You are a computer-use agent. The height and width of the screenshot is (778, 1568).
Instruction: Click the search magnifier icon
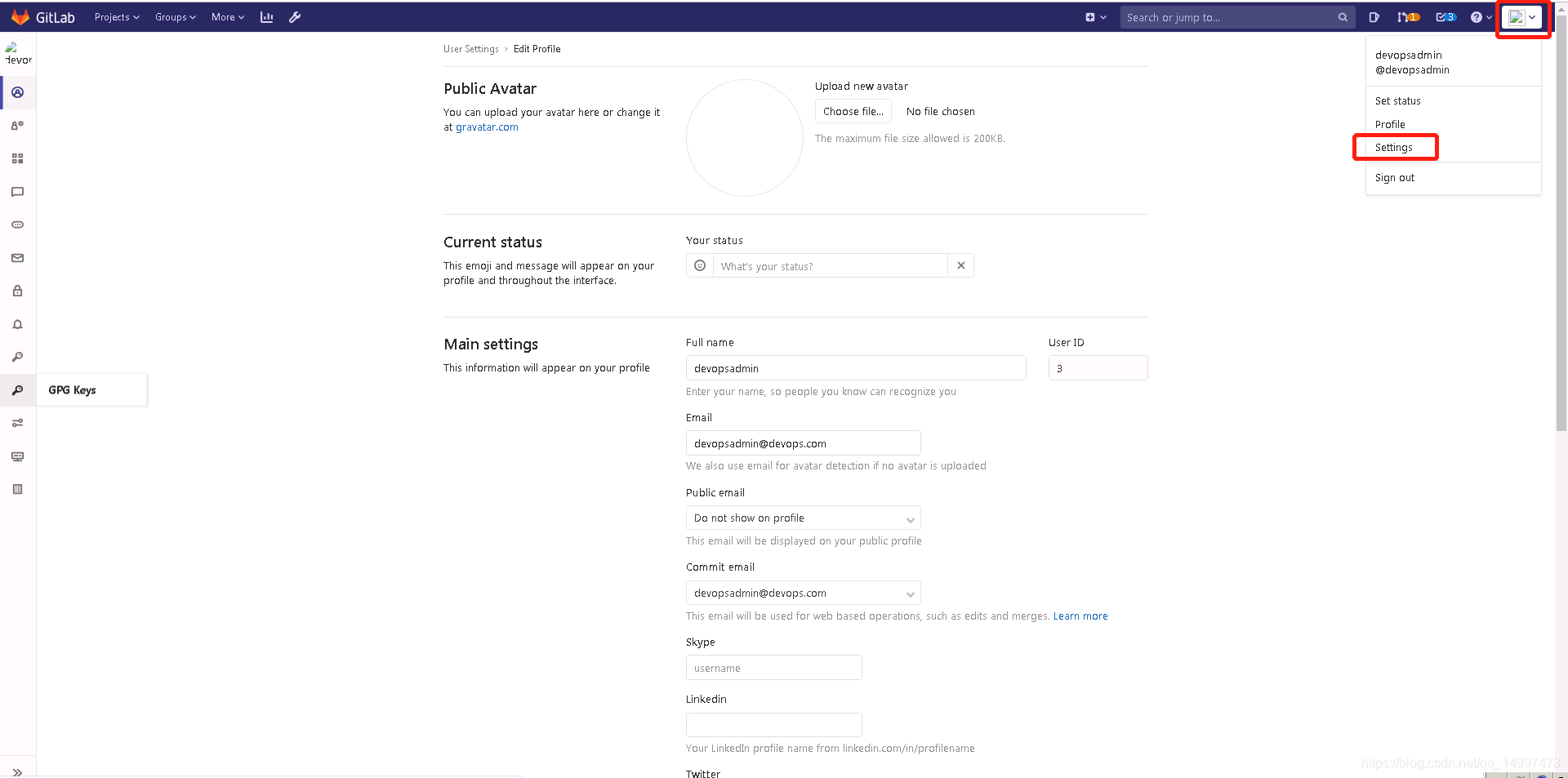point(1343,17)
